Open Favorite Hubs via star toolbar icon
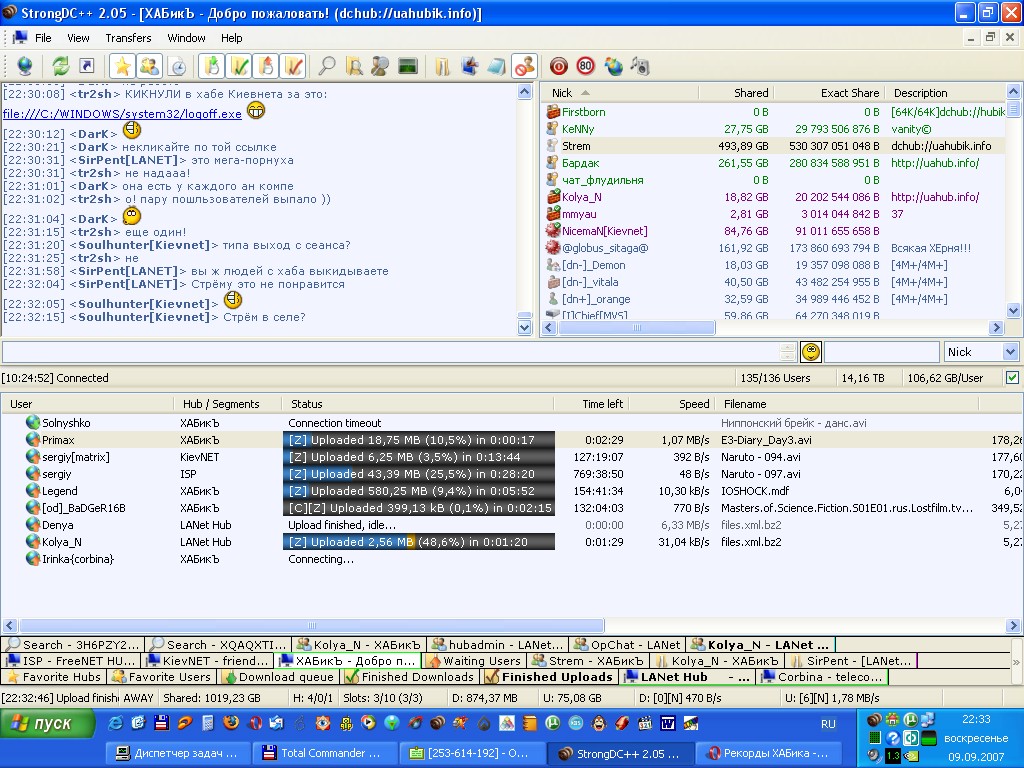 point(122,66)
